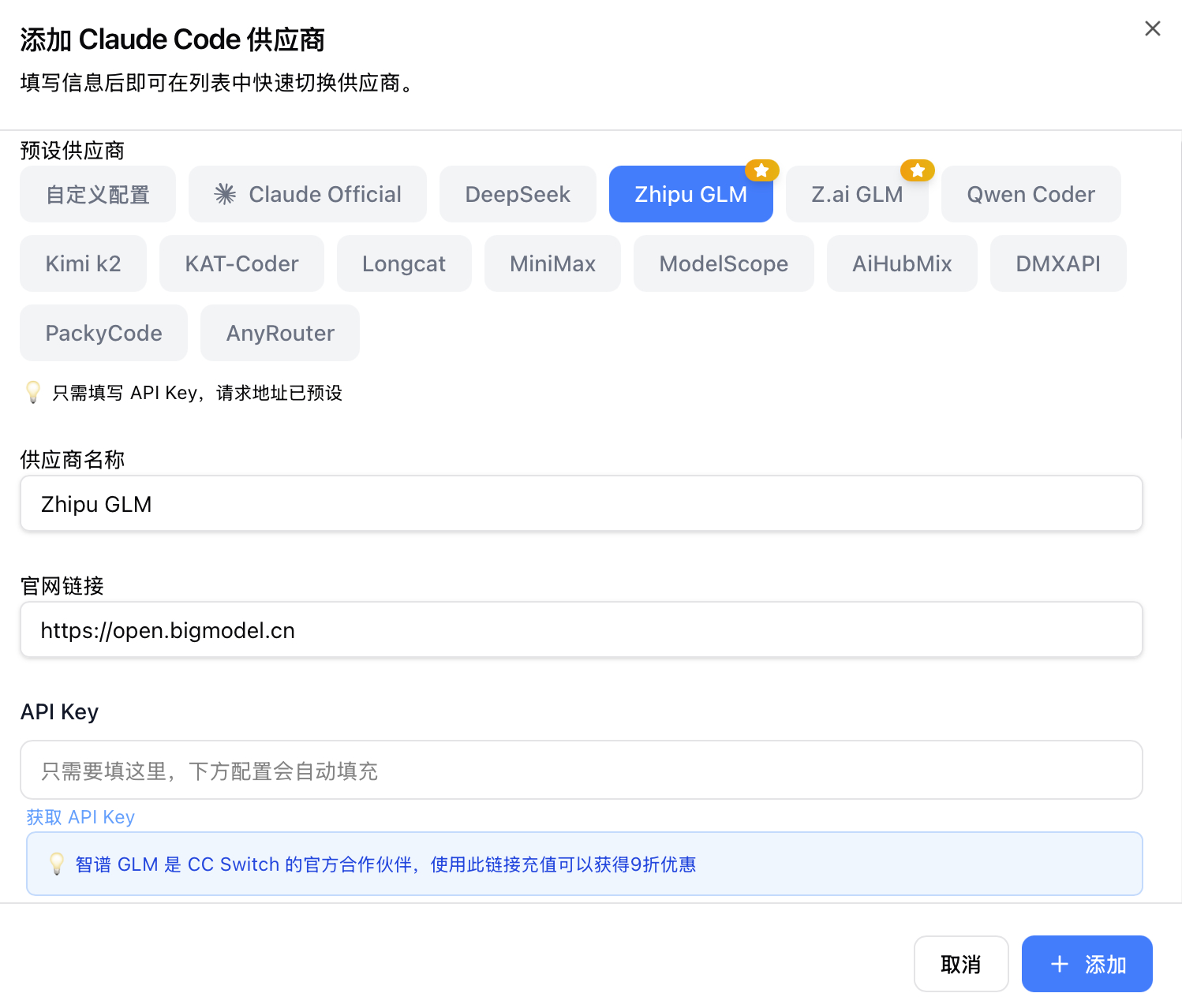Image resolution: width=1182 pixels, height=1008 pixels.
Task: Switch to the Qwen Coder preset
Action: [1031, 194]
